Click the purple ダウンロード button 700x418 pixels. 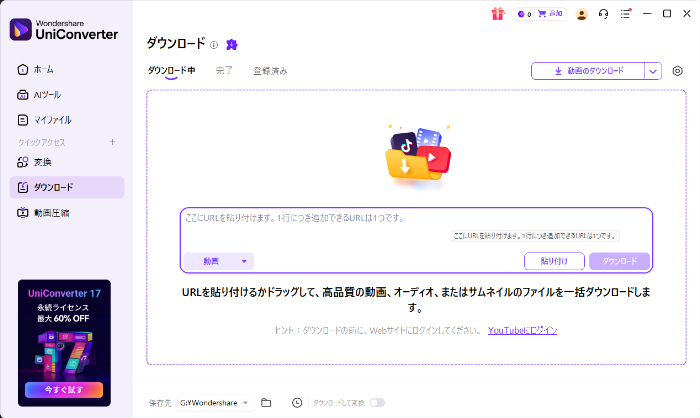click(x=619, y=261)
